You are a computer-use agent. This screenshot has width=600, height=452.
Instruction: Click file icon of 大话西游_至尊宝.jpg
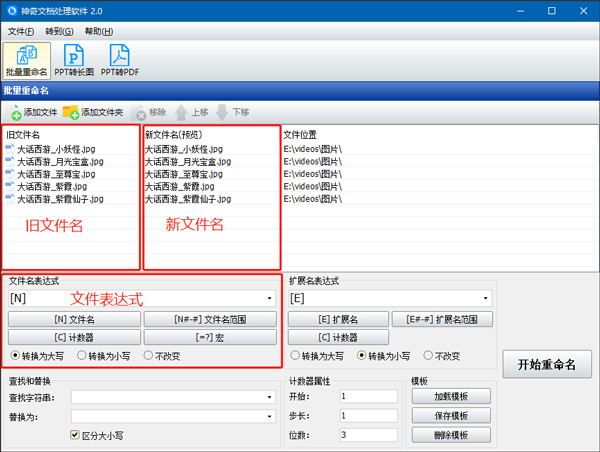coord(10,174)
